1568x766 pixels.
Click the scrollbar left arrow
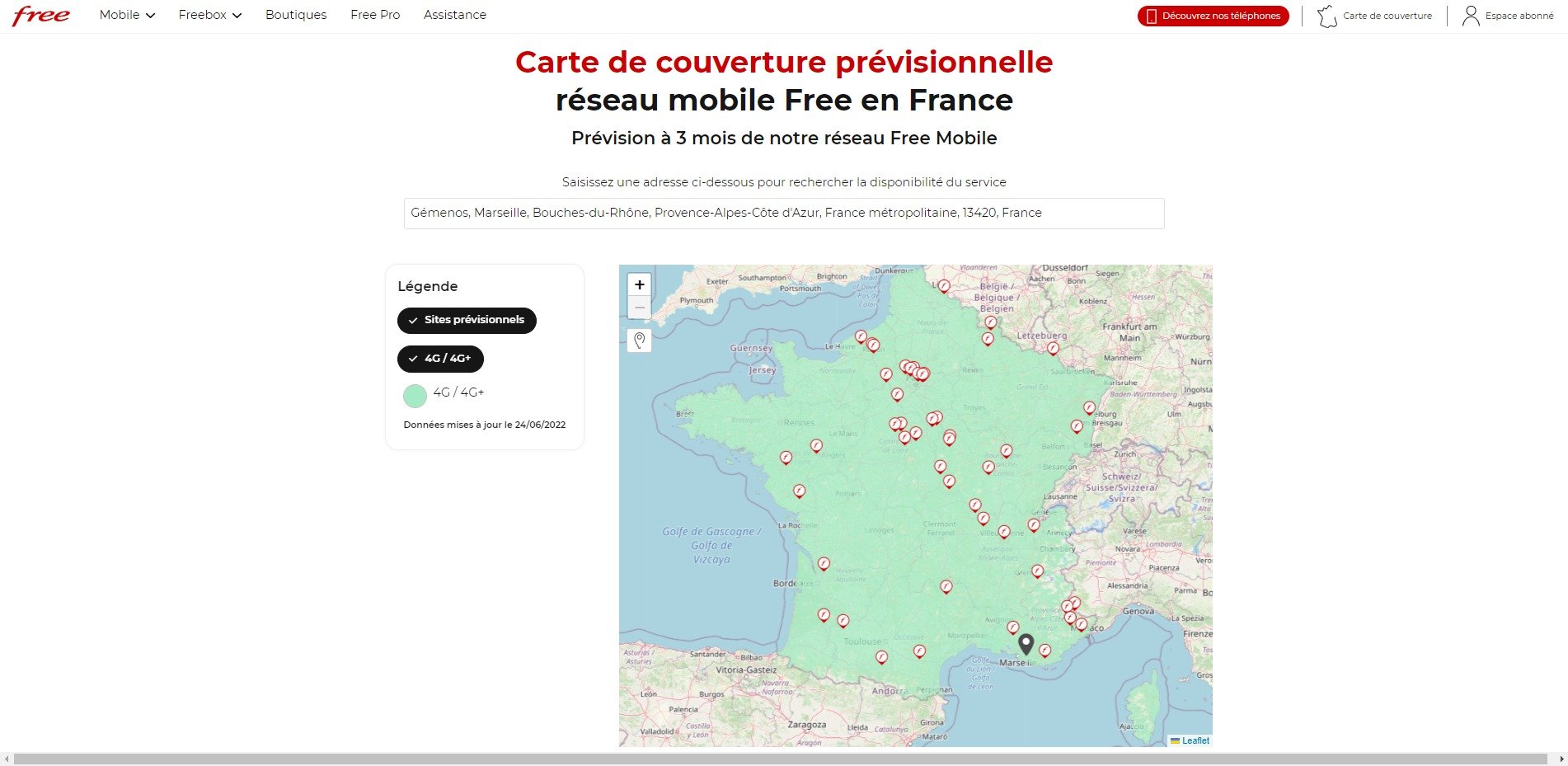tap(7, 759)
